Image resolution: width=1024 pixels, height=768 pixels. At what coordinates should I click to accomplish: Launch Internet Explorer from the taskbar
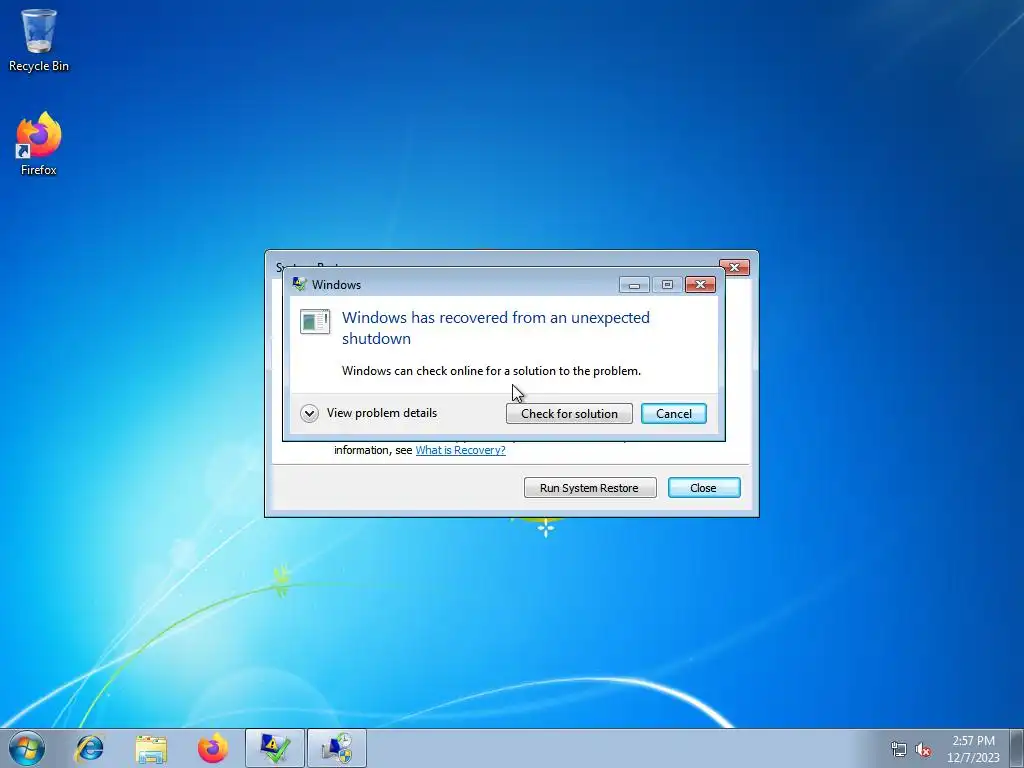(89, 748)
